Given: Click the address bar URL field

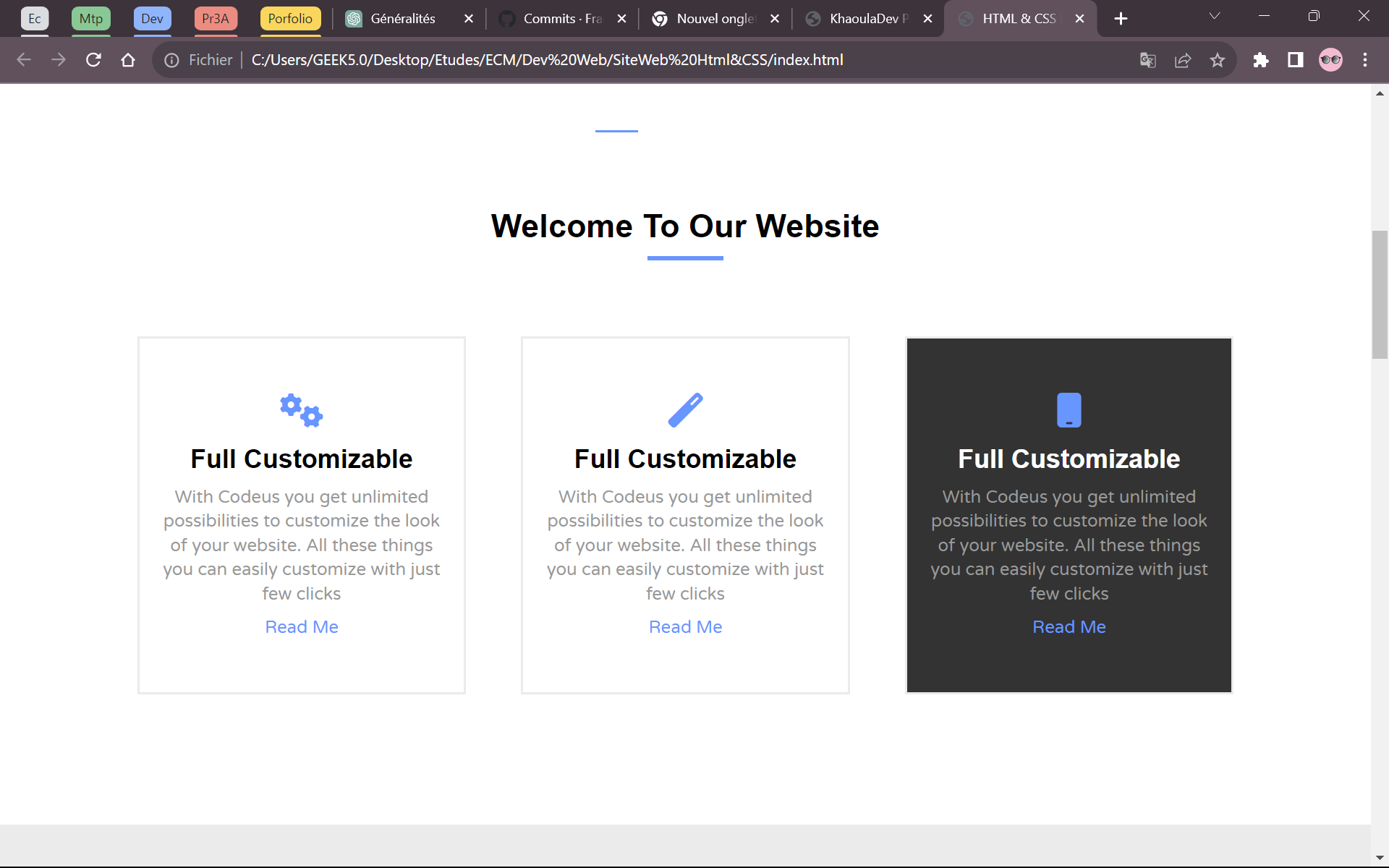Looking at the screenshot, I should [547, 60].
